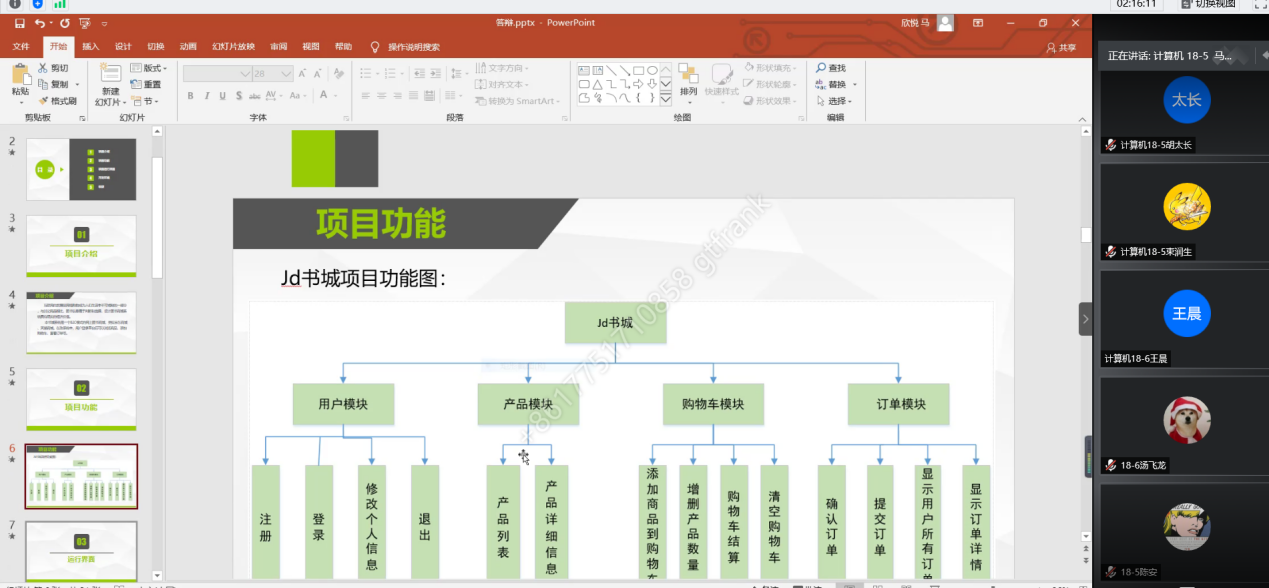
Task: Expand the Layout (版式) dropdown
Action: (x=153, y=68)
